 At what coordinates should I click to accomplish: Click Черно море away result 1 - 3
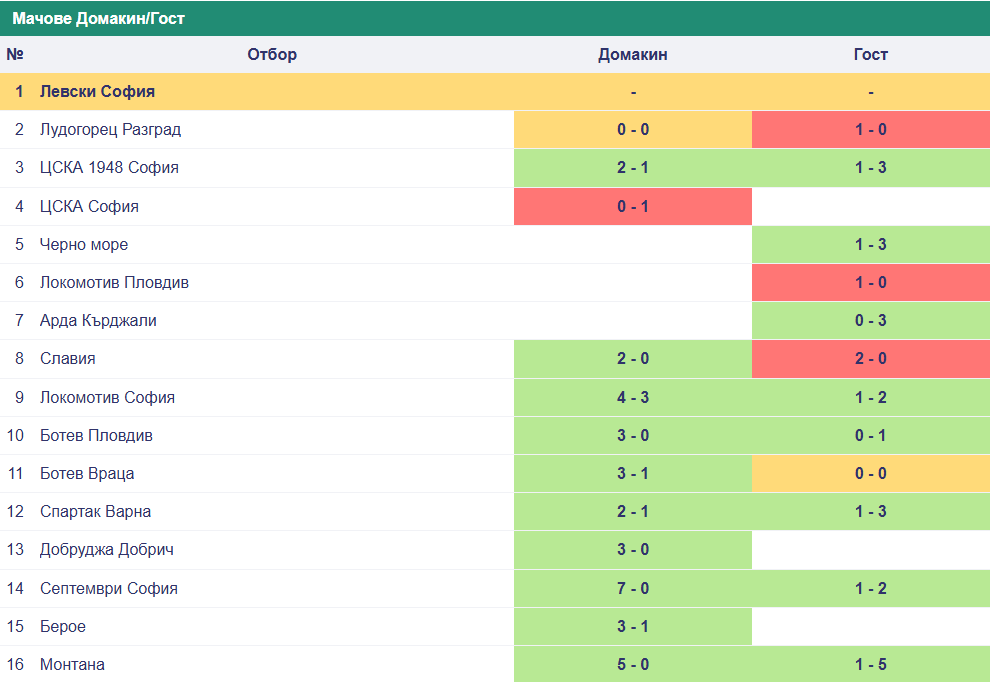click(871, 244)
